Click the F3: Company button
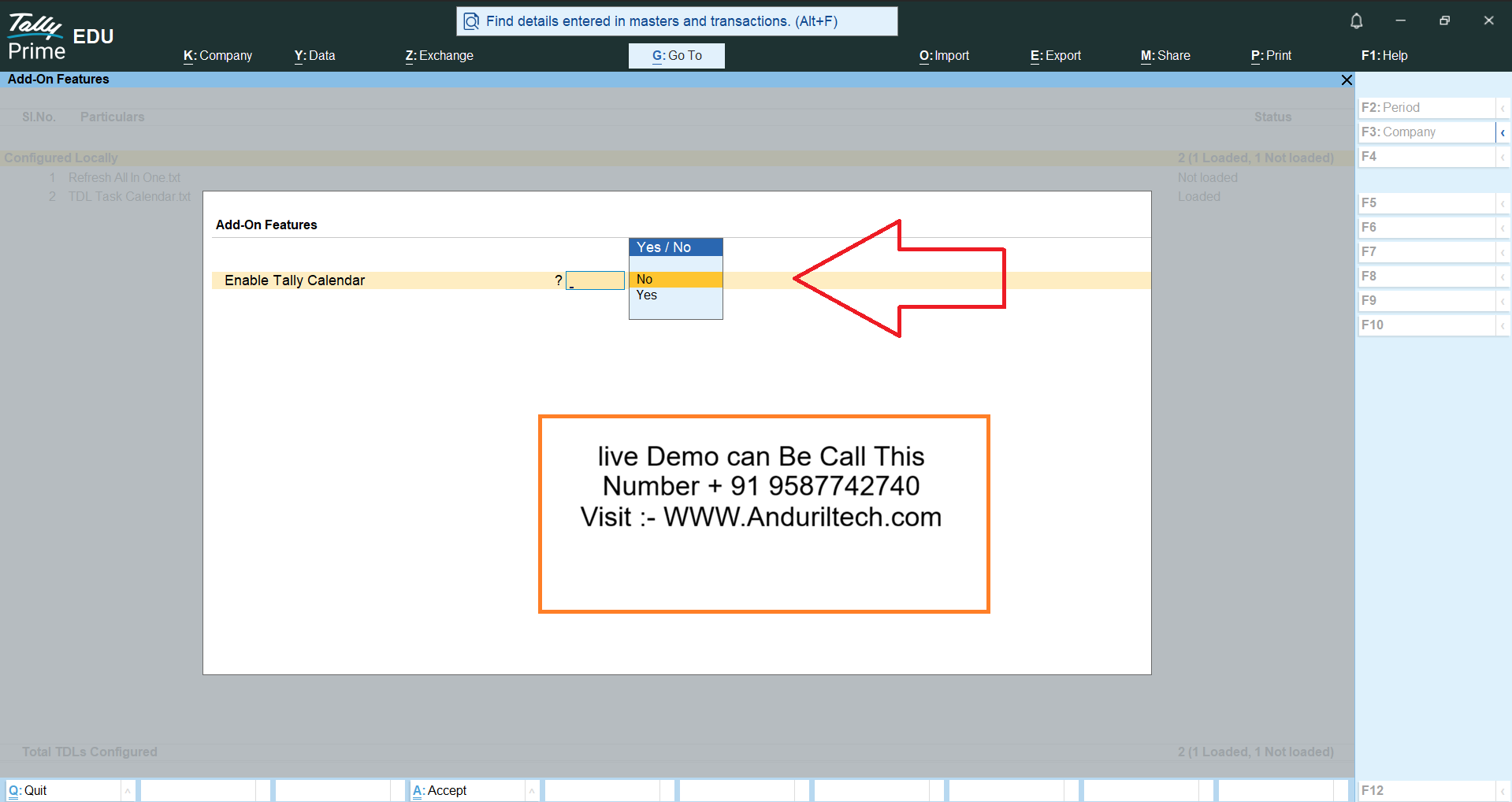1512x802 pixels. pos(1426,132)
